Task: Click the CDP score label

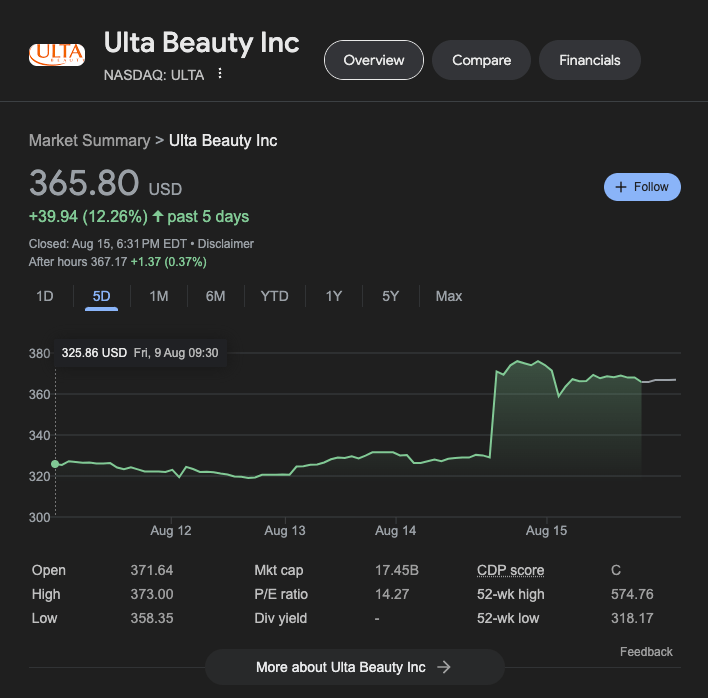Action: 510,570
